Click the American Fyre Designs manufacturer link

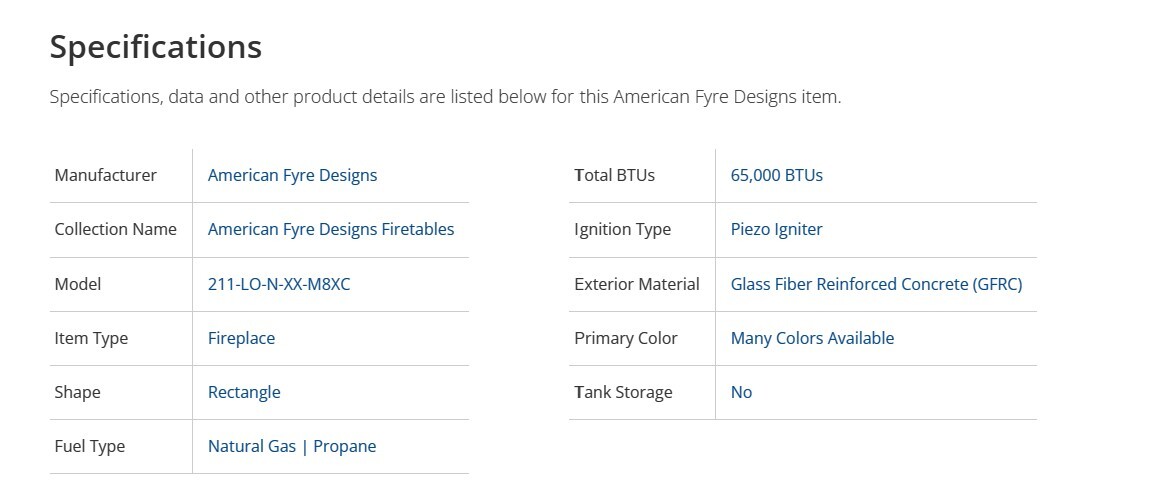coord(292,175)
